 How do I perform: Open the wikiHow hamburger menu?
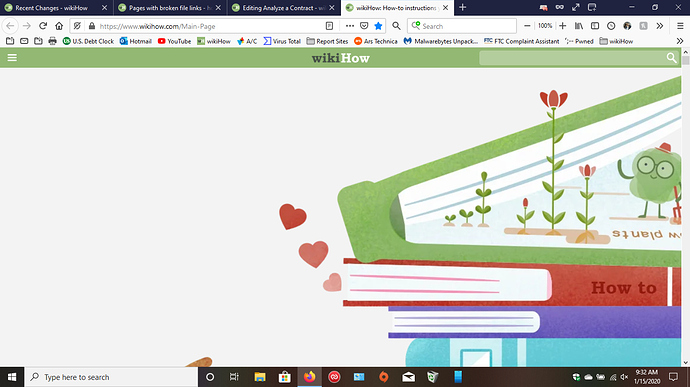coord(12,58)
